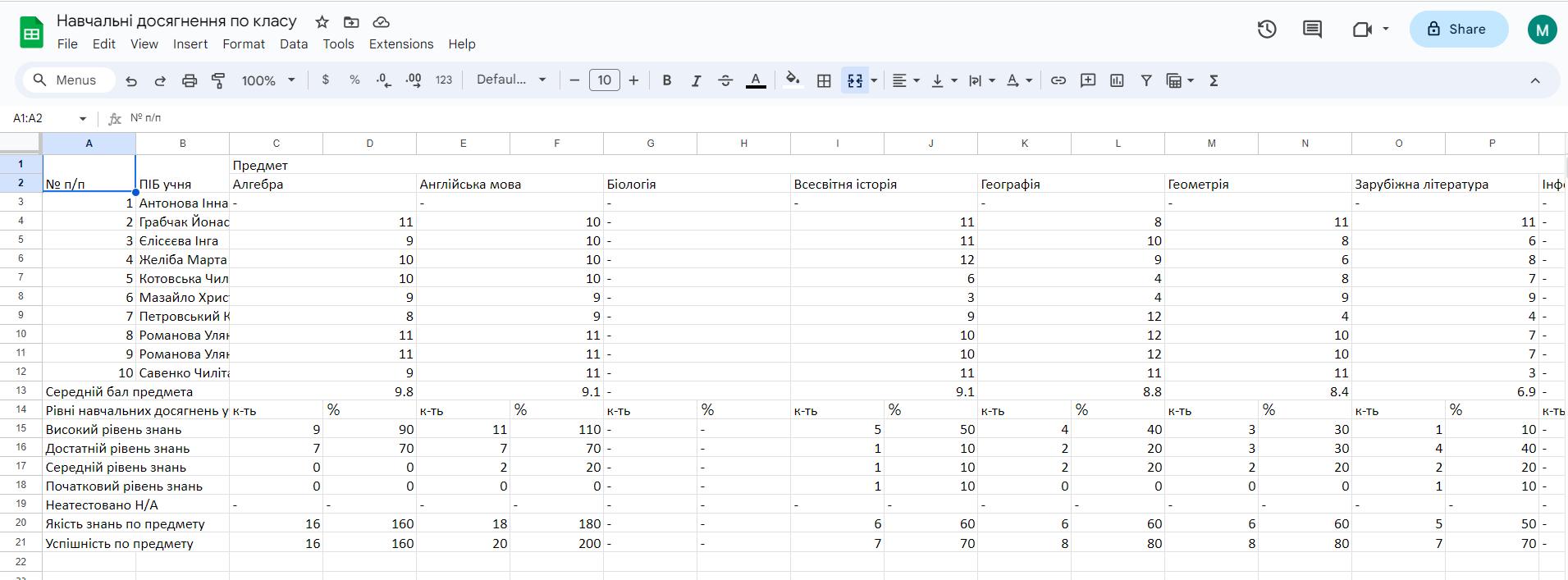This screenshot has width=1568, height=580.
Task: Click the borders icon
Action: click(824, 80)
